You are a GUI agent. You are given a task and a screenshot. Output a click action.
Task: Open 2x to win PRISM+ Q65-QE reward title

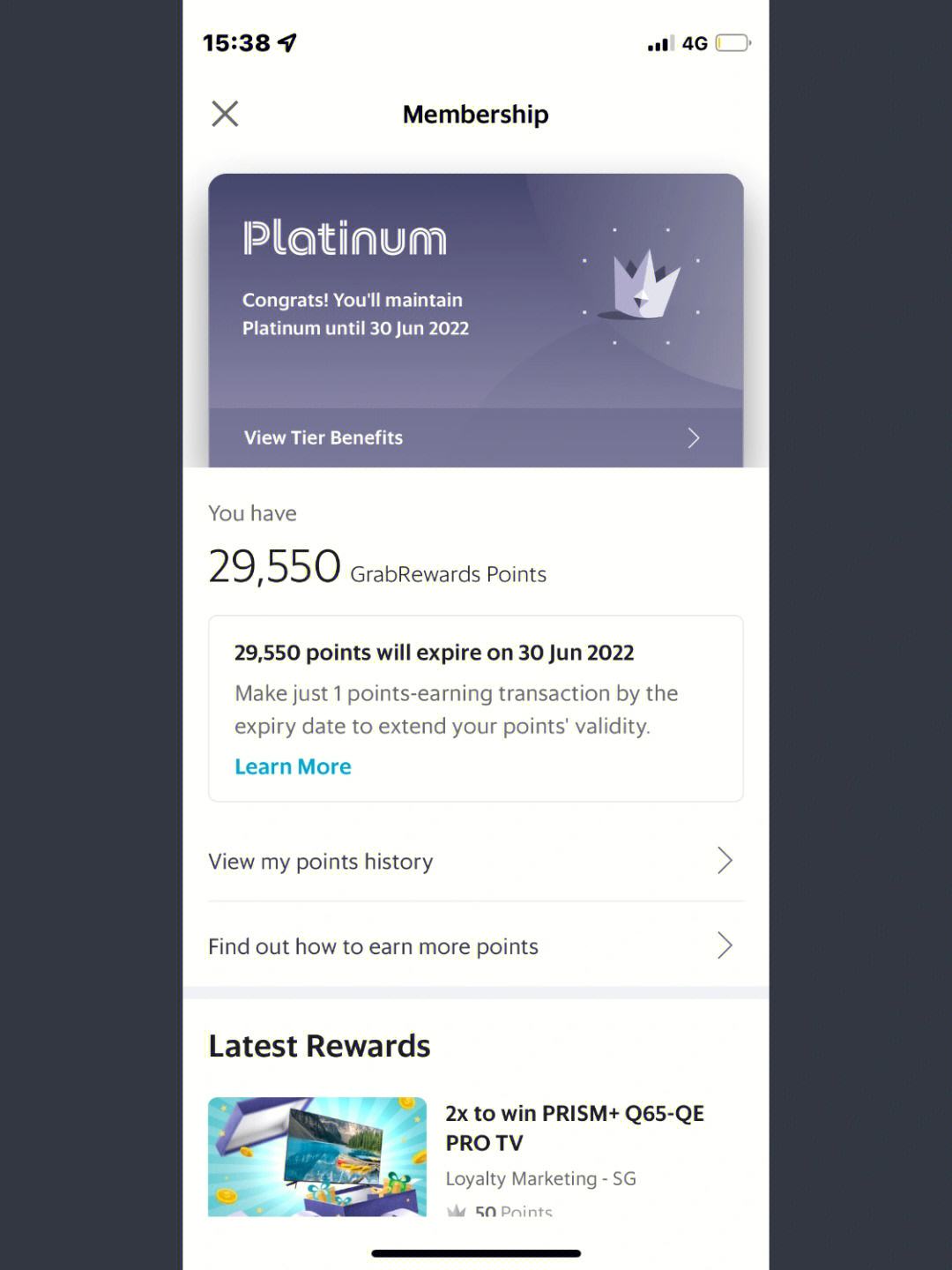[x=575, y=1128]
